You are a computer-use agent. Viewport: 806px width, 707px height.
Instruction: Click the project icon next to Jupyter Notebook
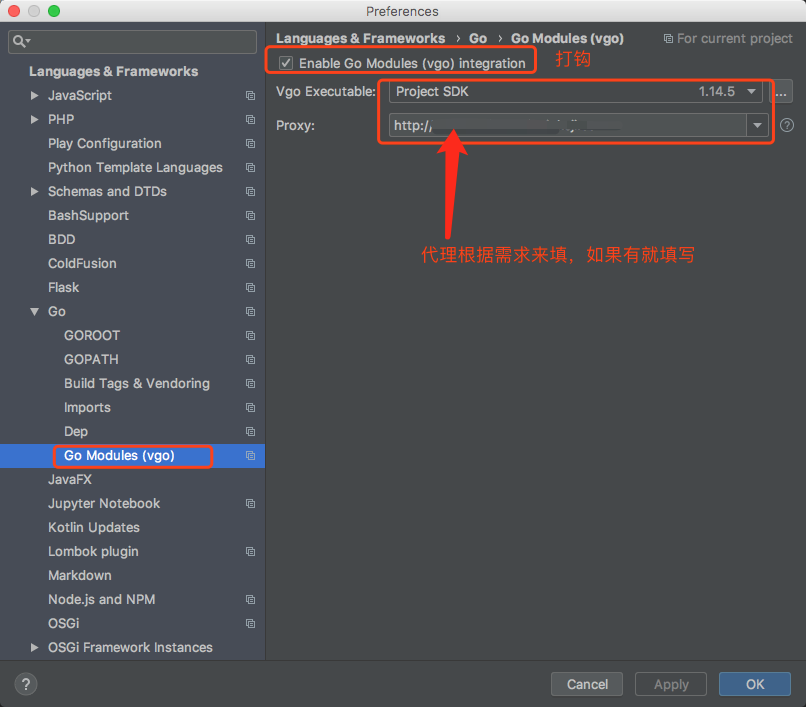pos(250,503)
